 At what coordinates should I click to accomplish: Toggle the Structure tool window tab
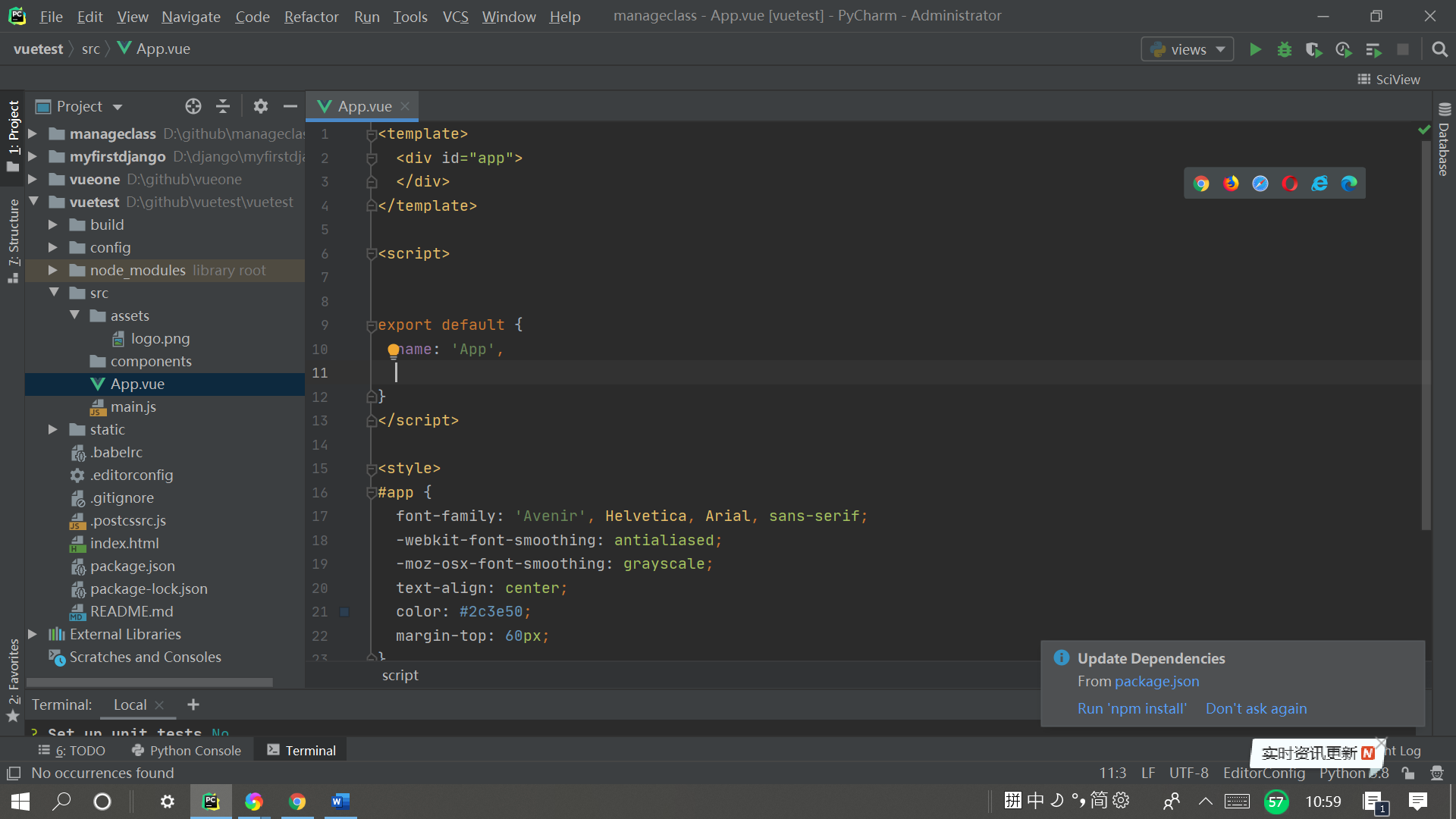tap(13, 239)
